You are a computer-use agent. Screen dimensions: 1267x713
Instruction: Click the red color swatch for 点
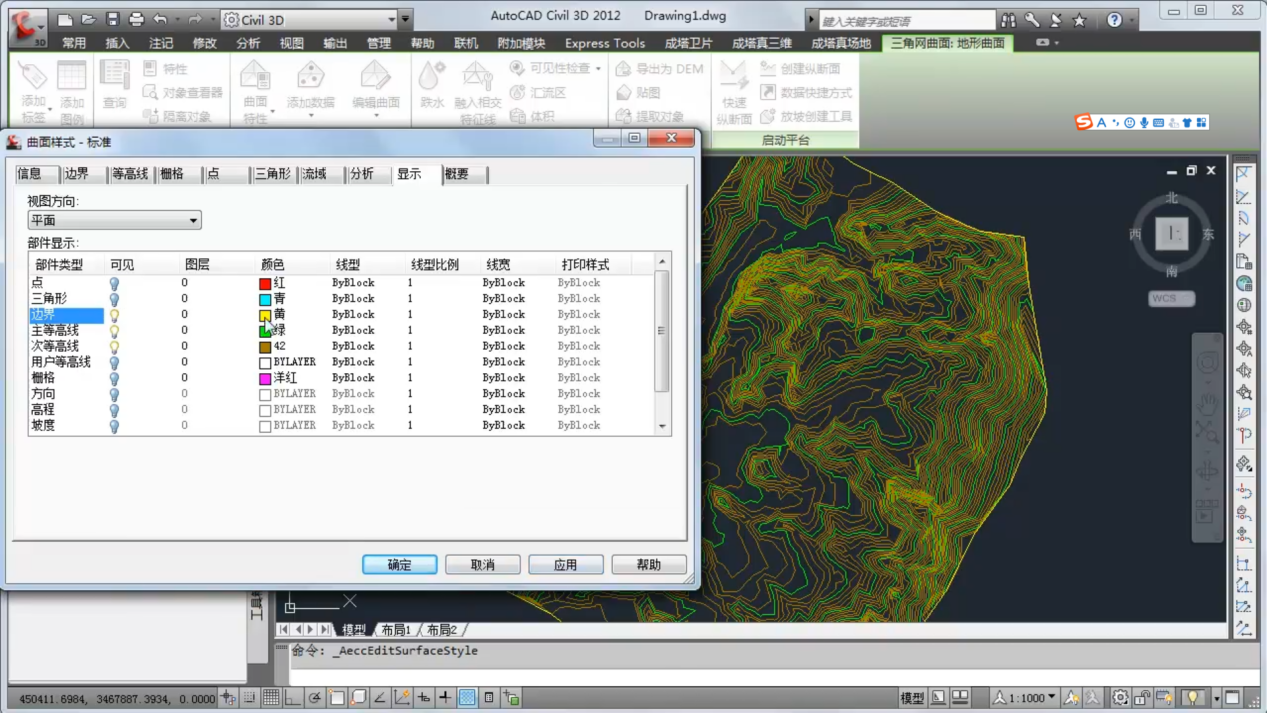pyautogui.click(x=265, y=284)
